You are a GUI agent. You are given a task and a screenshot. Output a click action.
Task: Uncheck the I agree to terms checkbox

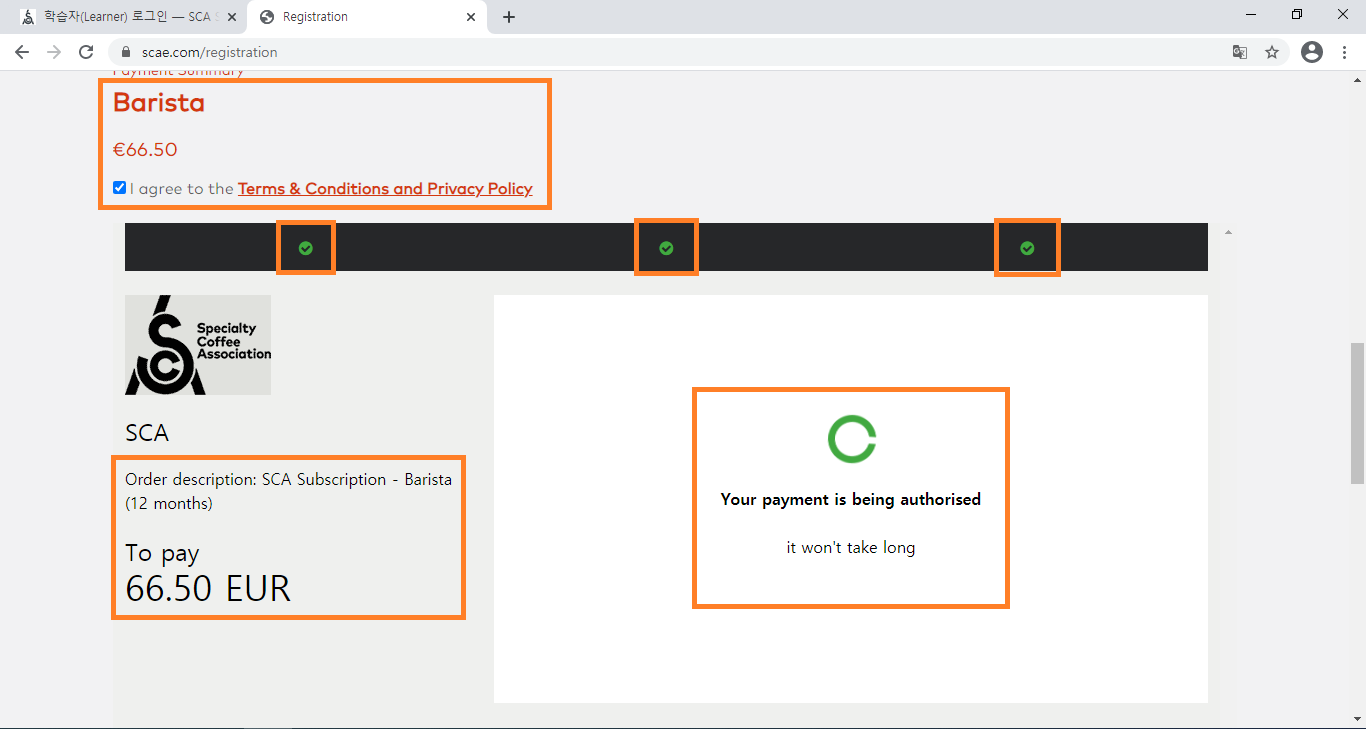pos(120,188)
